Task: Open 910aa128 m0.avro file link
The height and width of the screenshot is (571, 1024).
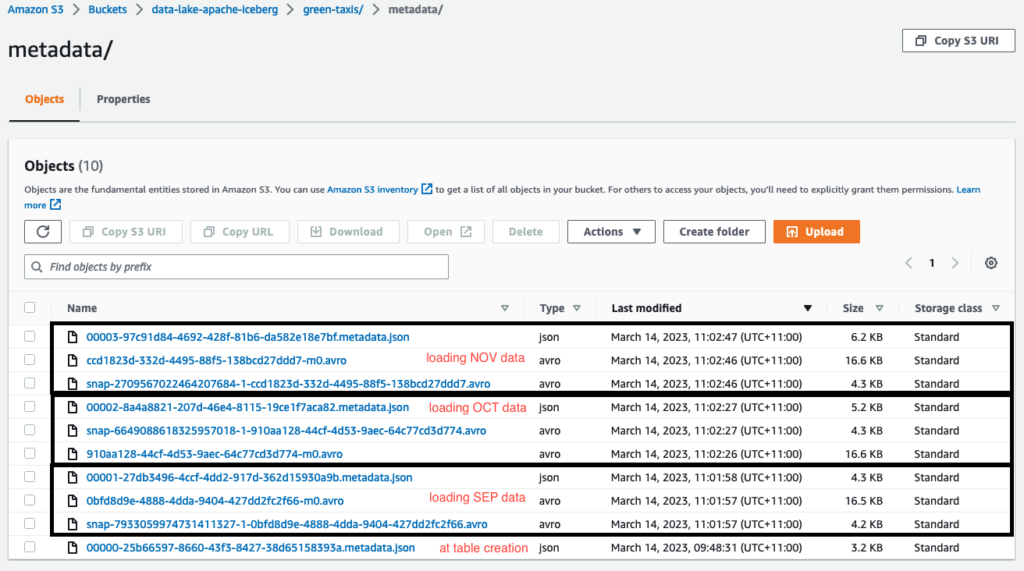Action: [x=214, y=454]
